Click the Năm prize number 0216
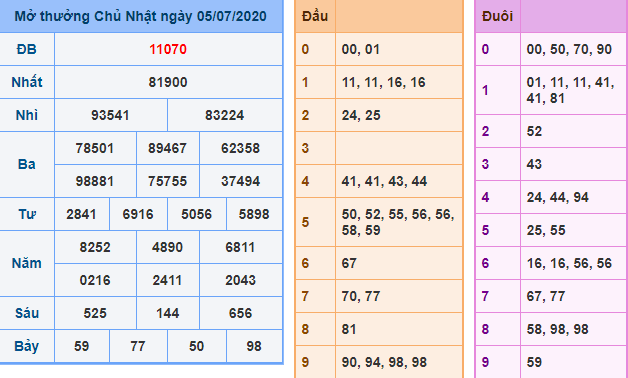628x378 pixels. (95, 280)
